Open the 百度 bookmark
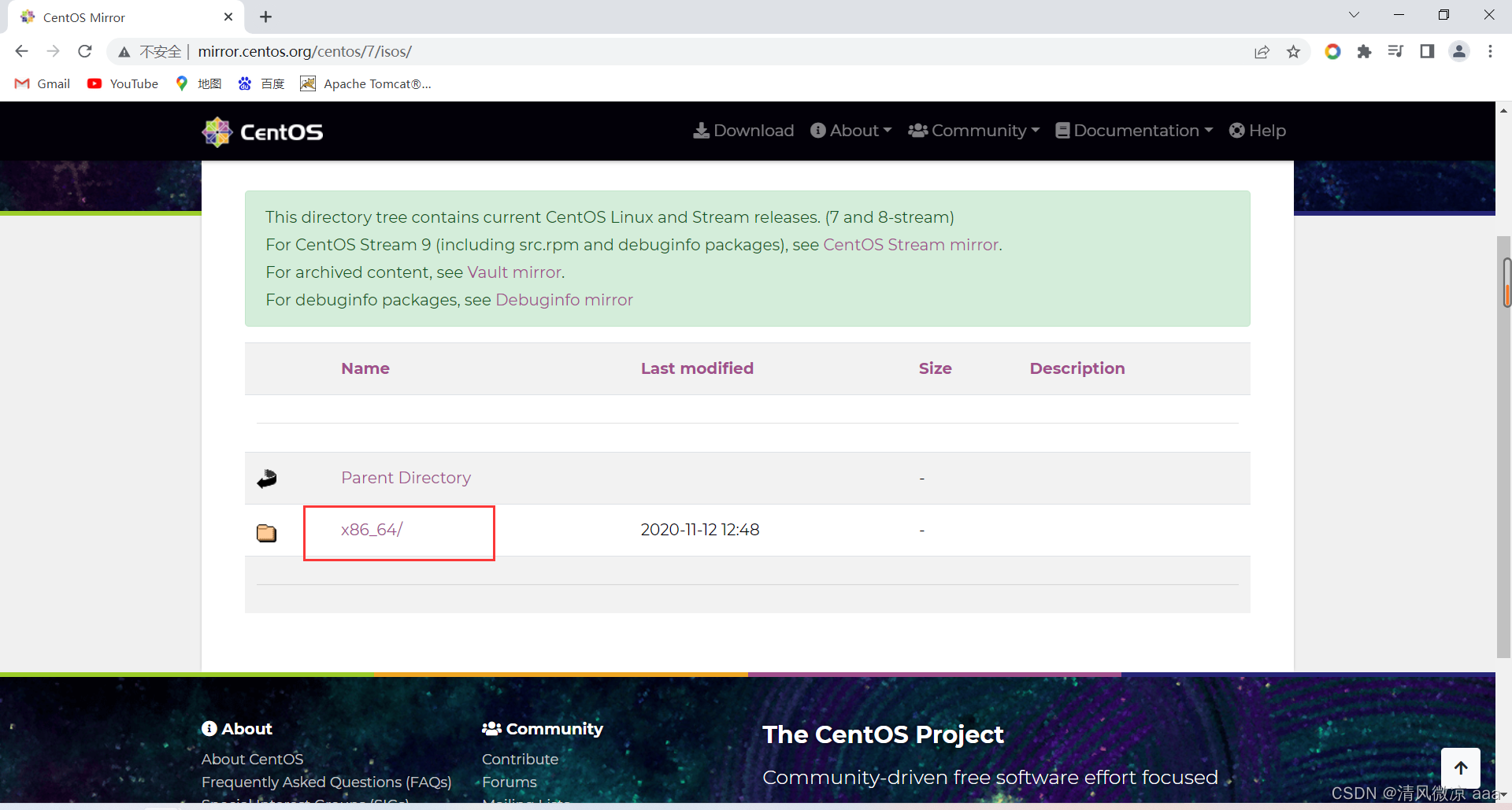The height and width of the screenshot is (810, 1512). [x=261, y=83]
